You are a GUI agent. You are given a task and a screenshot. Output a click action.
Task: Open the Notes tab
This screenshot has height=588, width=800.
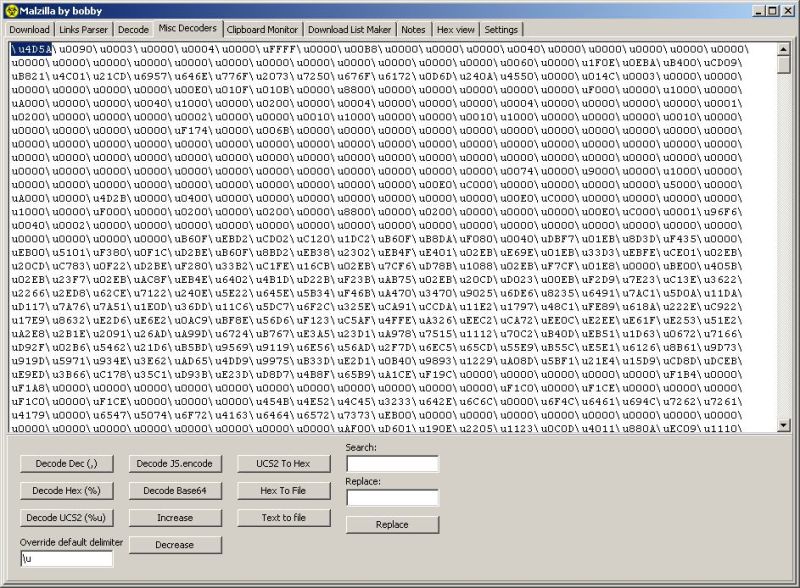pyautogui.click(x=414, y=29)
